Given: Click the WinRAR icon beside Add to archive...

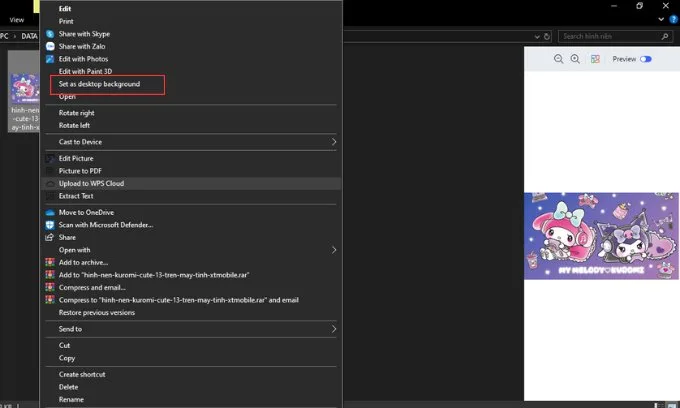Looking at the screenshot, I should pyautogui.click(x=50, y=262).
